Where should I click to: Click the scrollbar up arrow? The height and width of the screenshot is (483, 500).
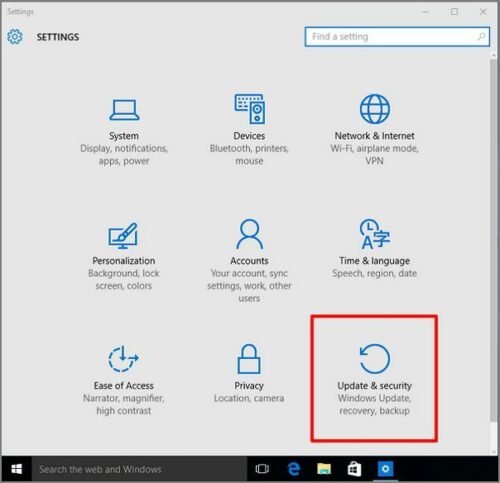[494, 55]
